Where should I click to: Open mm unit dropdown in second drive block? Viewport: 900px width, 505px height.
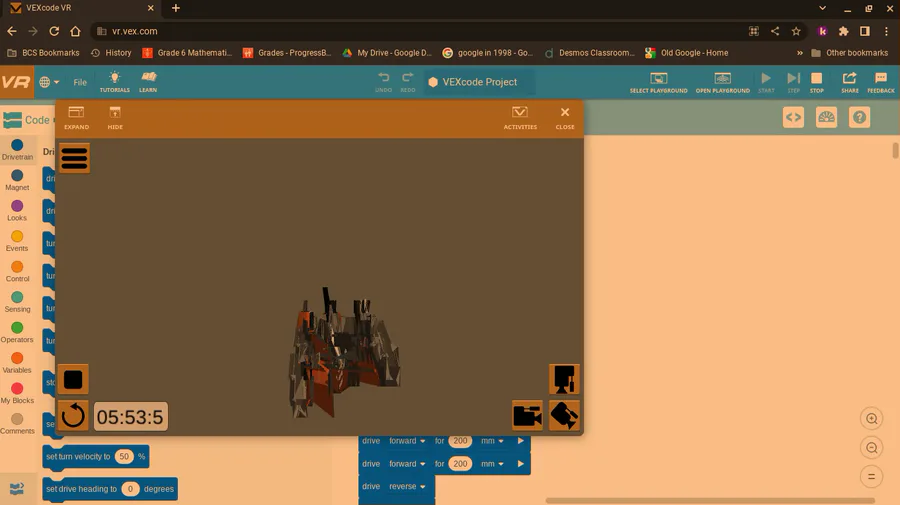tap(492, 464)
